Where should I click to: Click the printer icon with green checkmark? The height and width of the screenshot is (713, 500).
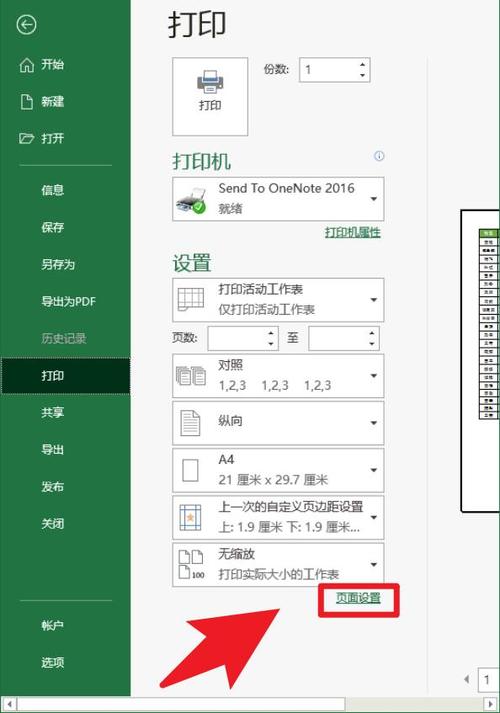click(x=191, y=201)
